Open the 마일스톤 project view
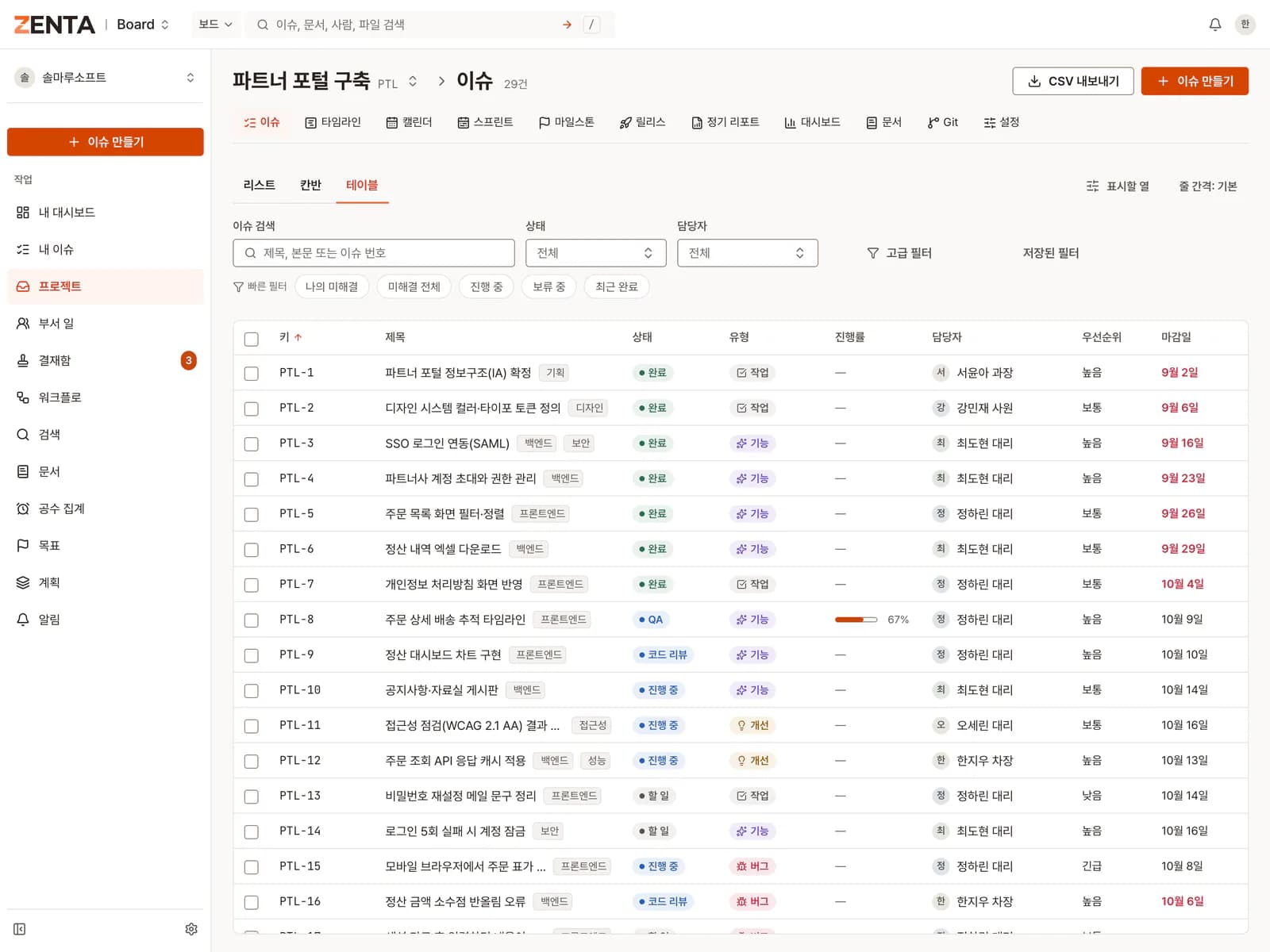This screenshot has height=952, width=1270. [566, 122]
